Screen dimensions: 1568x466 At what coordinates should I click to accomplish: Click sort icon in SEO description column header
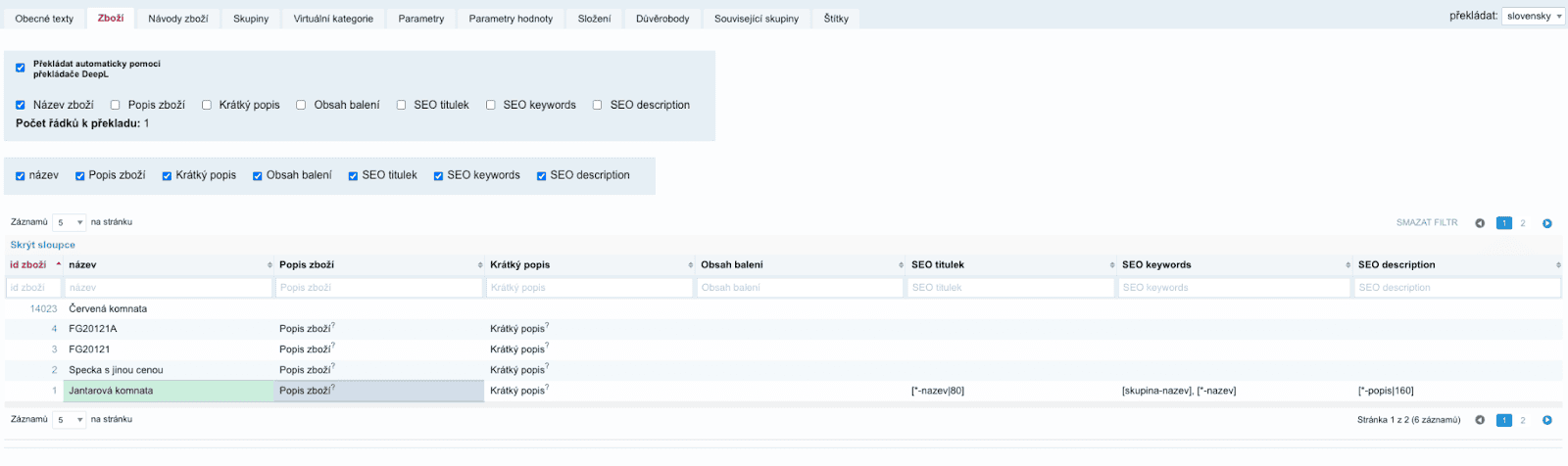click(x=1558, y=265)
